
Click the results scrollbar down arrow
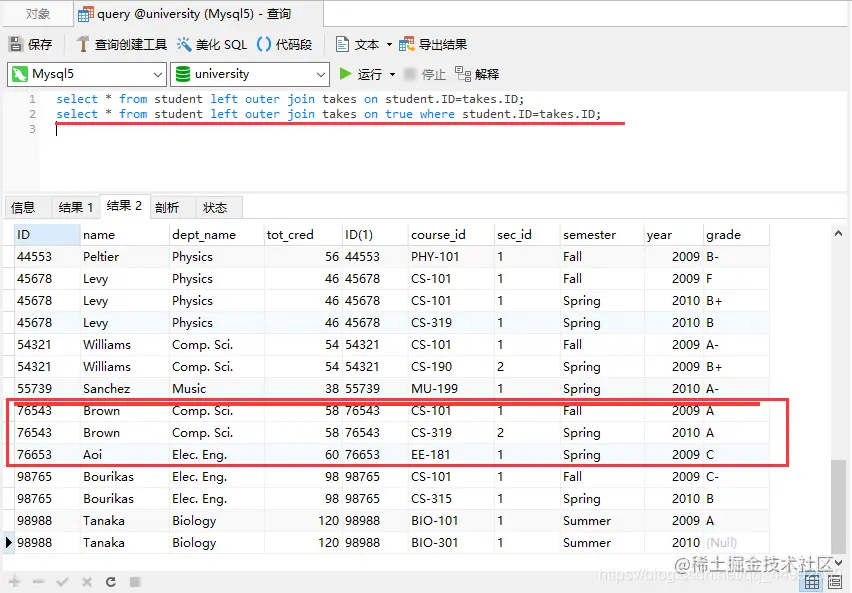(x=838, y=563)
